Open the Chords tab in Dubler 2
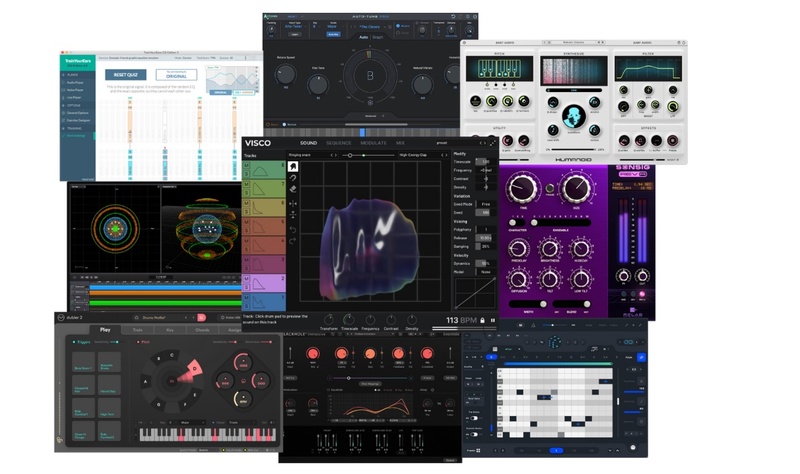 [x=202, y=329]
